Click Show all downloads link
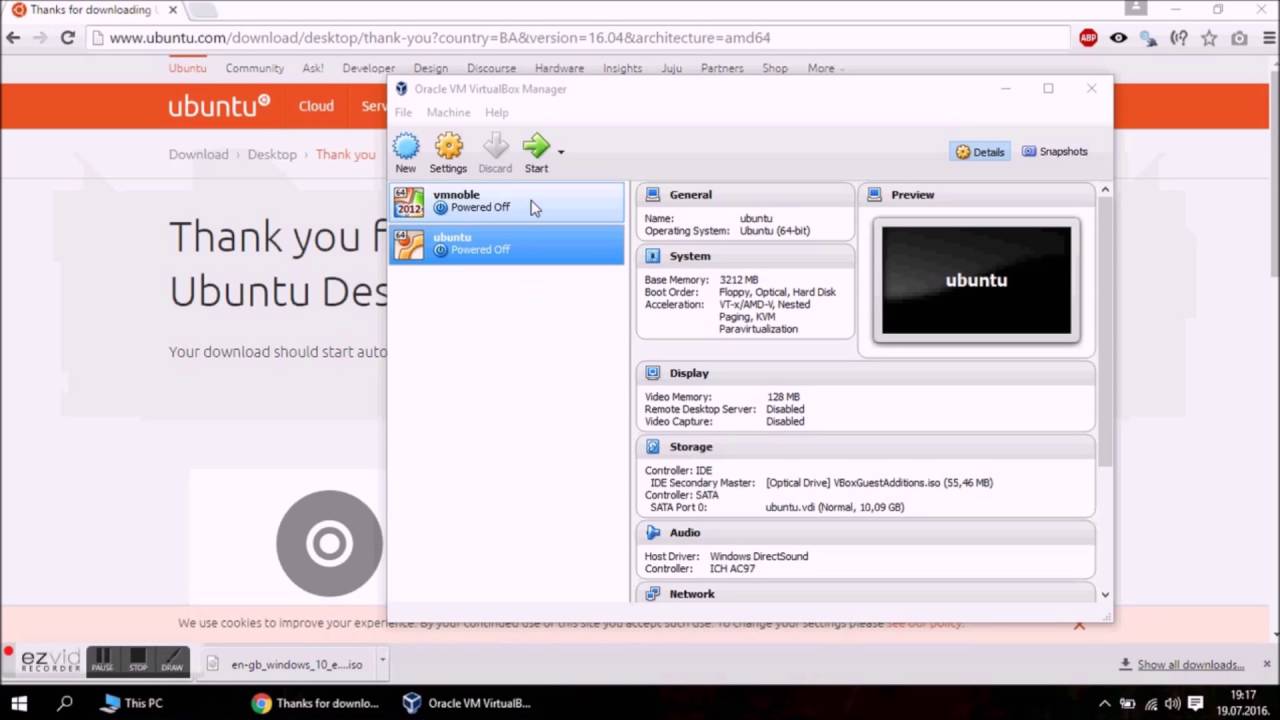 pos(1190,664)
